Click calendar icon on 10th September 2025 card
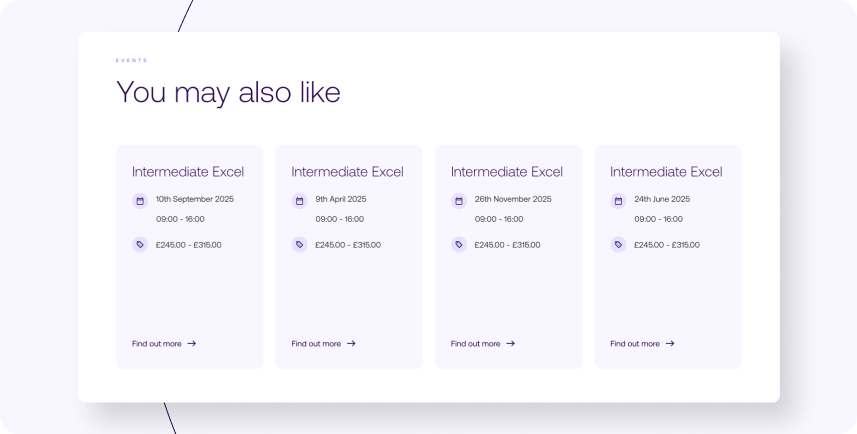This screenshot has width=857, height=434. click(x=140, y=201)
